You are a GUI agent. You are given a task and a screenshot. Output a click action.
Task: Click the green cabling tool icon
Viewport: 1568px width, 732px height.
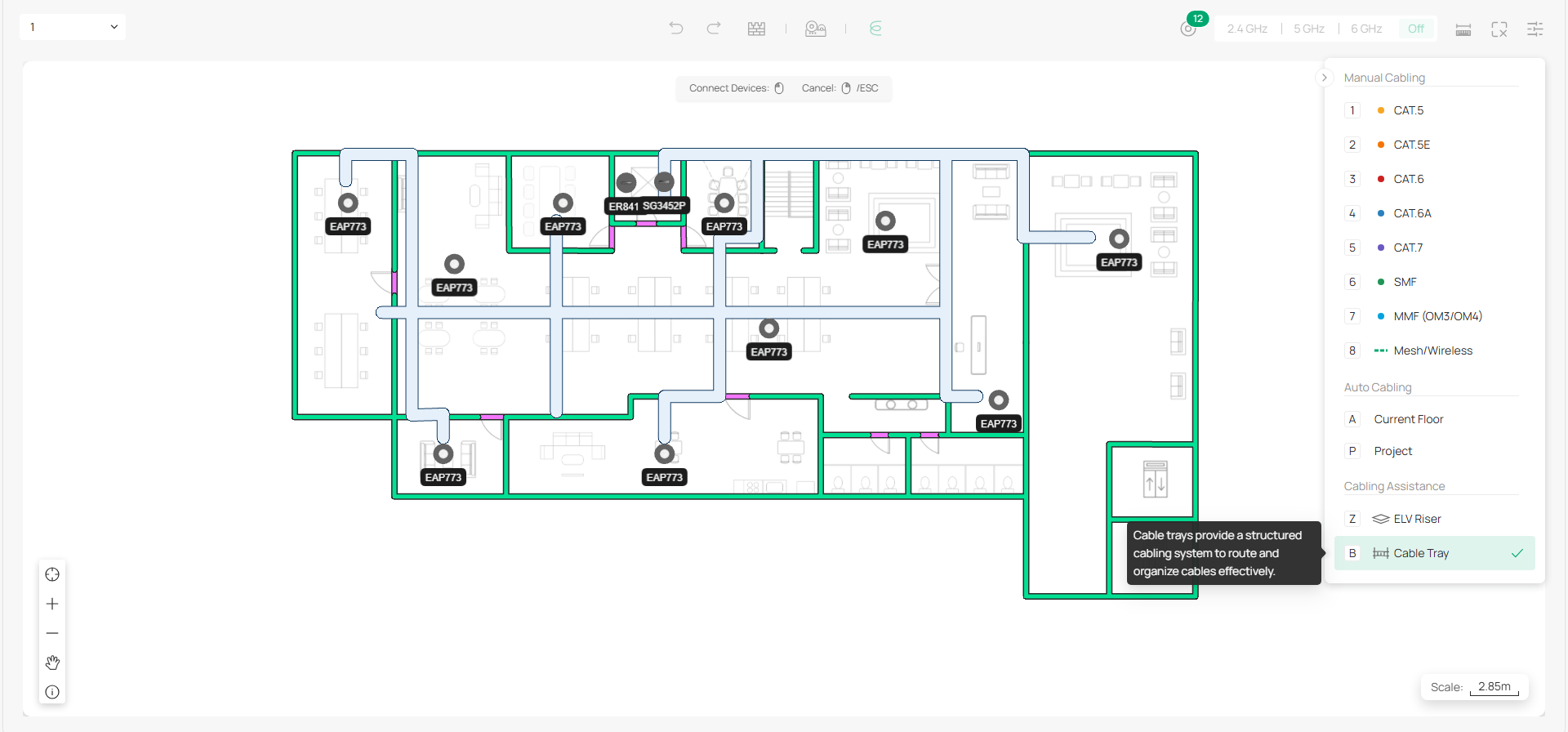[x=875, y=29]
